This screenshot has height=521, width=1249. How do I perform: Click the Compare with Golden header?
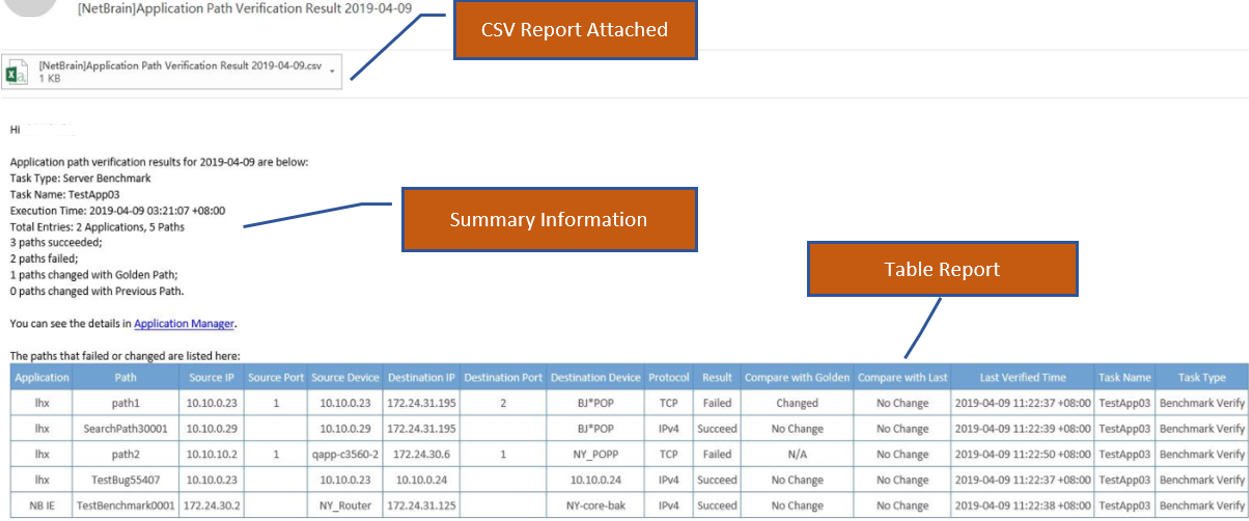click(797, 378)
